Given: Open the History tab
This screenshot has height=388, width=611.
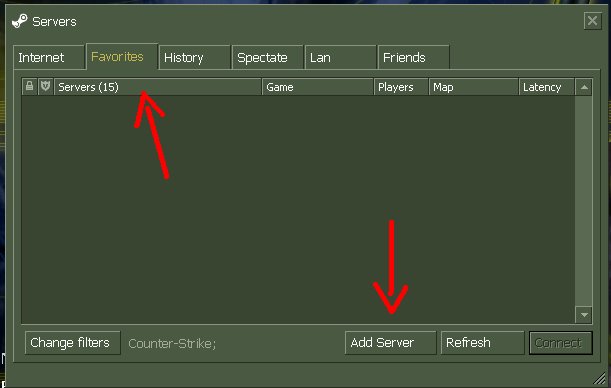Looking at the screenshot, I should pyautogui.click(x=194, y=58).
